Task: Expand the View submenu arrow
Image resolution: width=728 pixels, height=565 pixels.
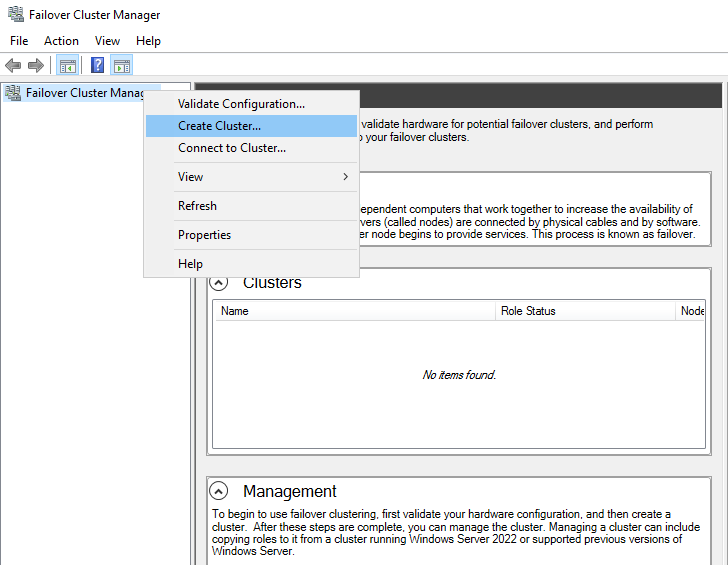Action: [x=345, y=176]
